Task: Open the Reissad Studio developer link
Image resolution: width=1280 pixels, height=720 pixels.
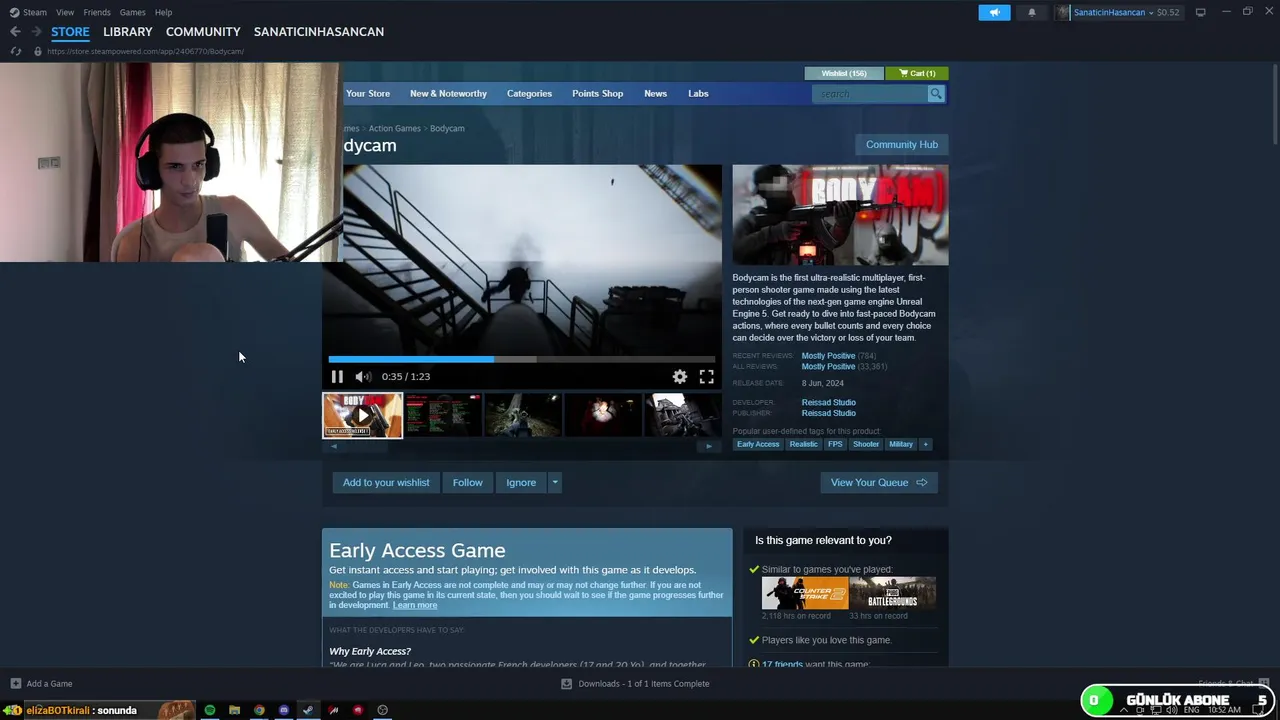Action: pyautogui.click(x=828, y=403)
